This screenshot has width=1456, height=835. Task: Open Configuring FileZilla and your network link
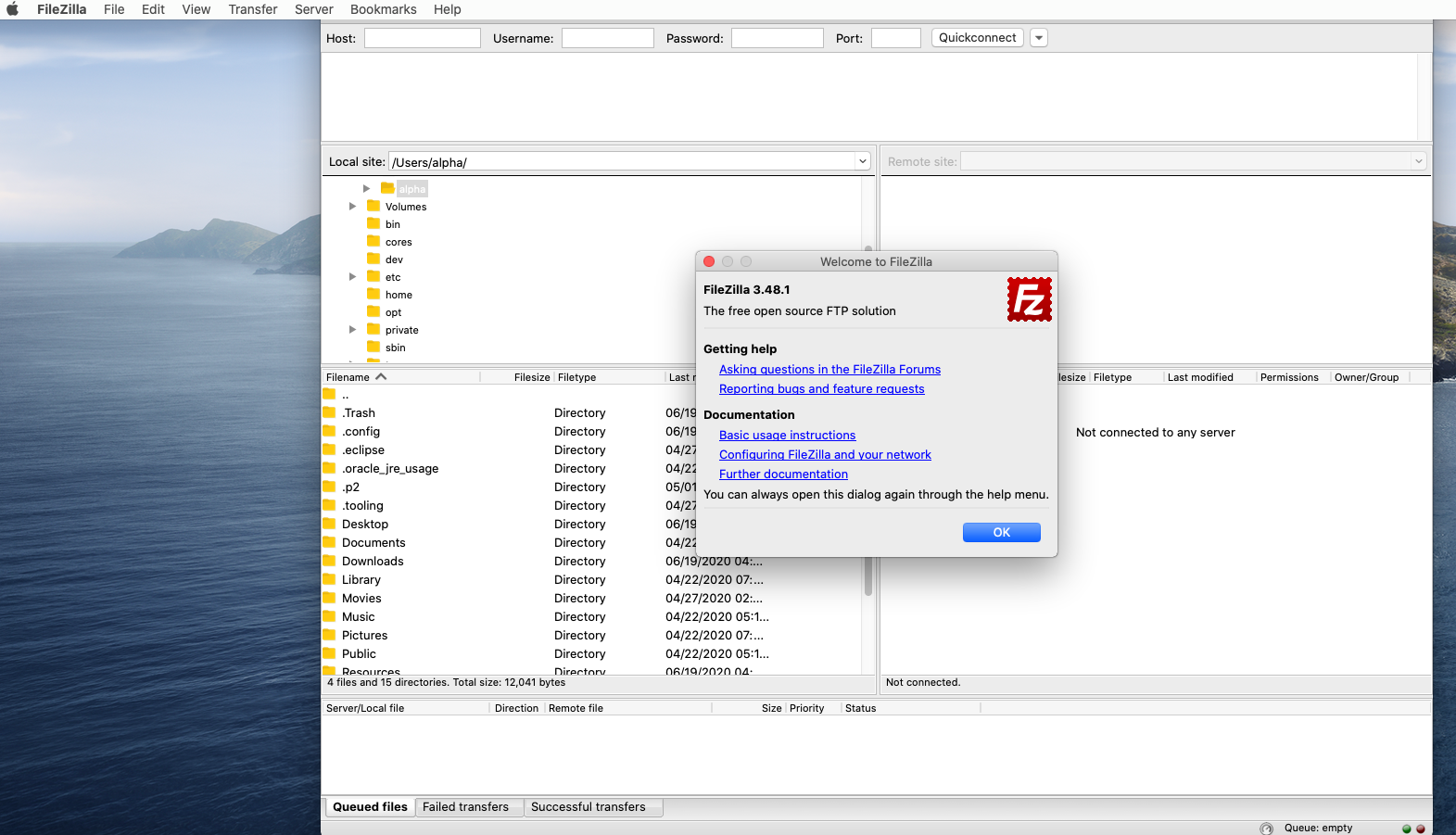825,454
